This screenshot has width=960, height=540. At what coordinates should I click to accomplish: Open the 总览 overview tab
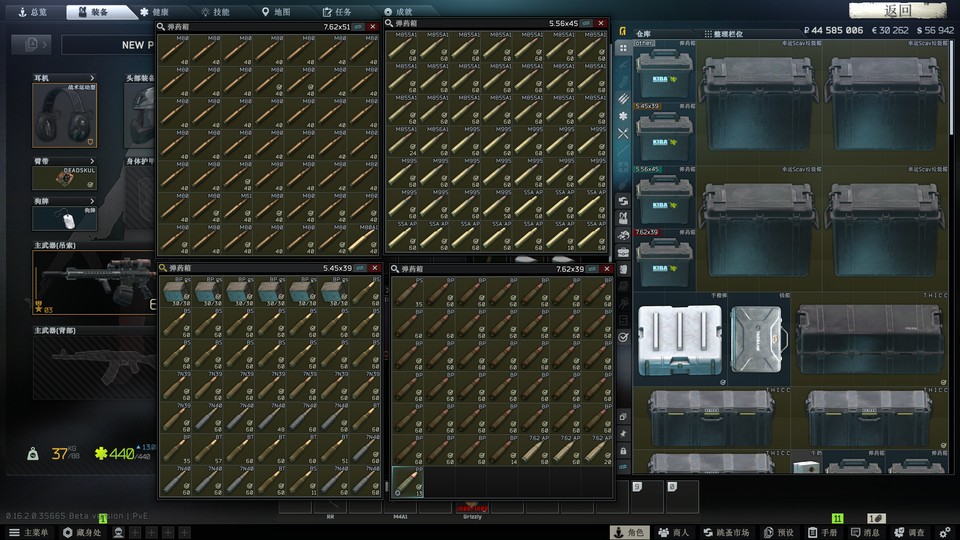pyautogui.click(x=32, y=12)
